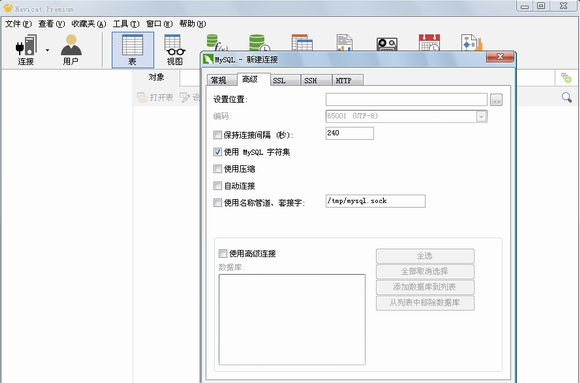Screen dimensions: 580x383
Task: Open the dropdown arrow beside 连接
Action: click(x=47, y=50)
